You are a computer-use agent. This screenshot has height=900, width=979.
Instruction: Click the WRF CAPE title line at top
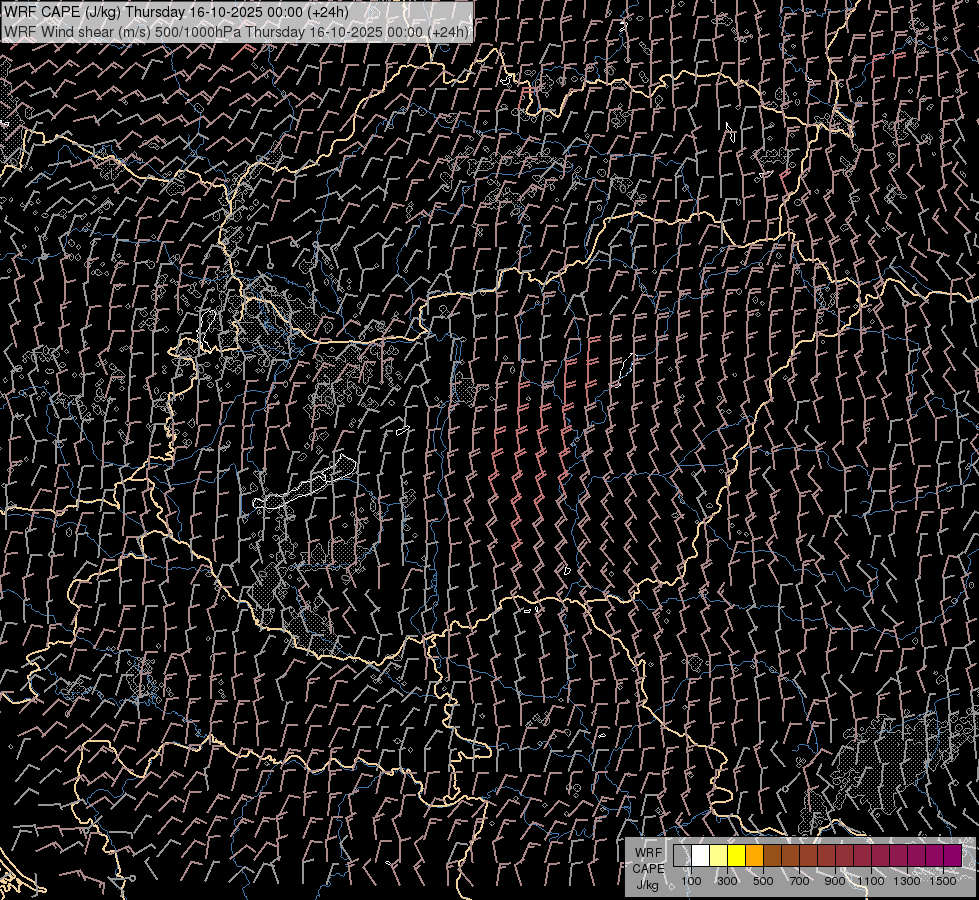click(x=177, y=12)
